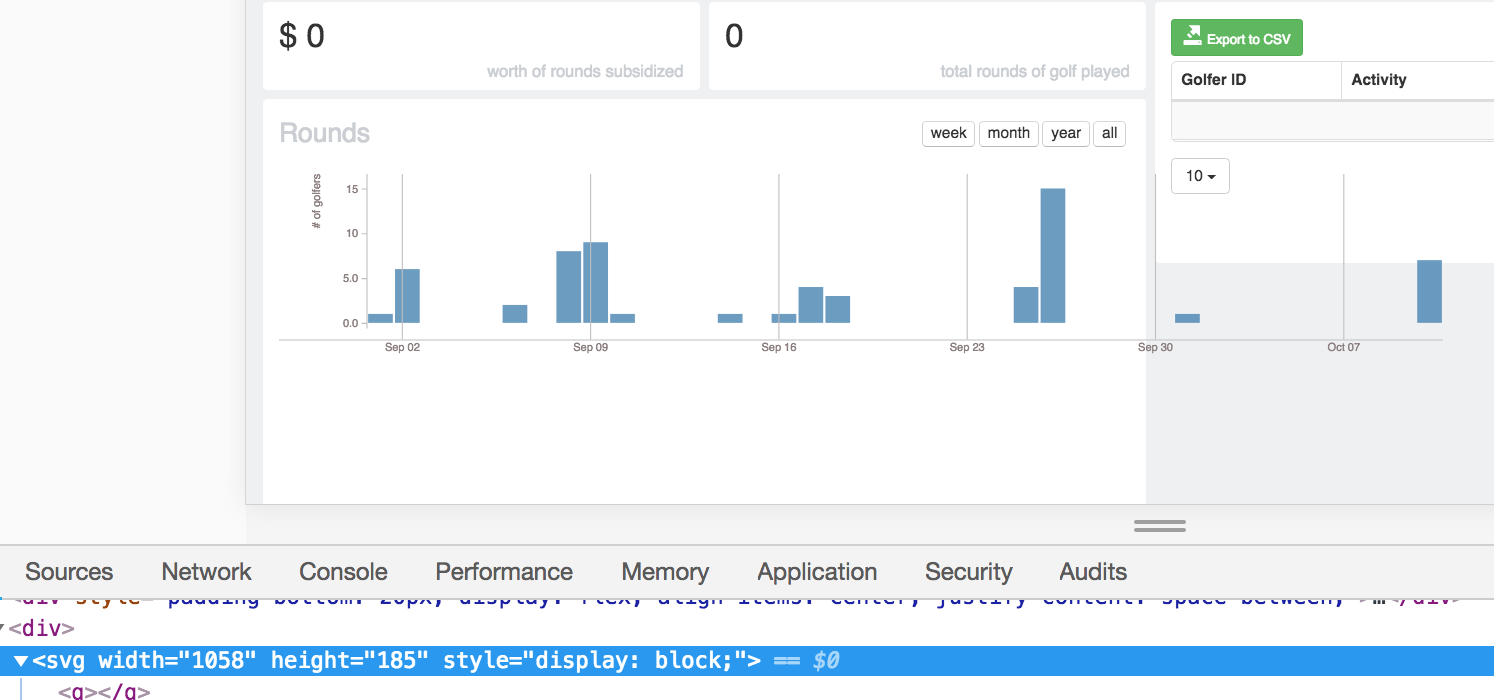Screen dimensions: 1494x700
Task: Open the page-size dropdown showing 10
Action: click(1199, 175)
